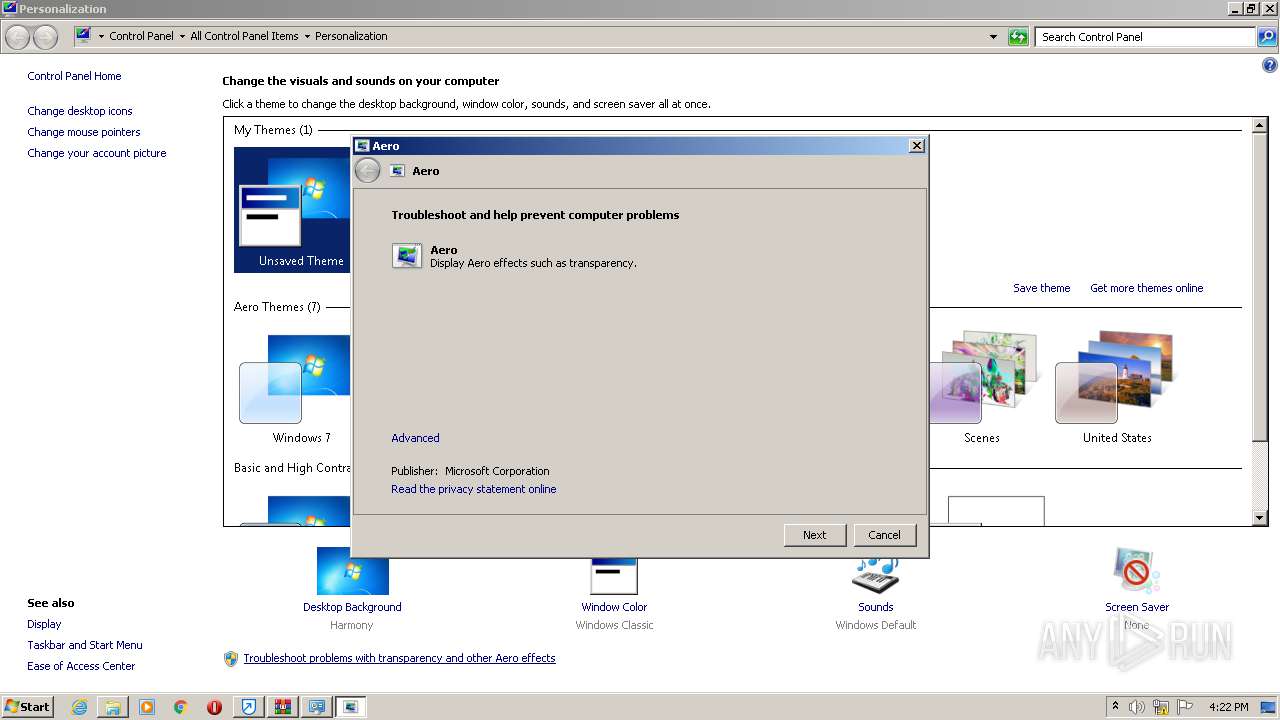Click the Personalization breadcrumb
The image size is (1280, 720).
[x=351, y=36]
